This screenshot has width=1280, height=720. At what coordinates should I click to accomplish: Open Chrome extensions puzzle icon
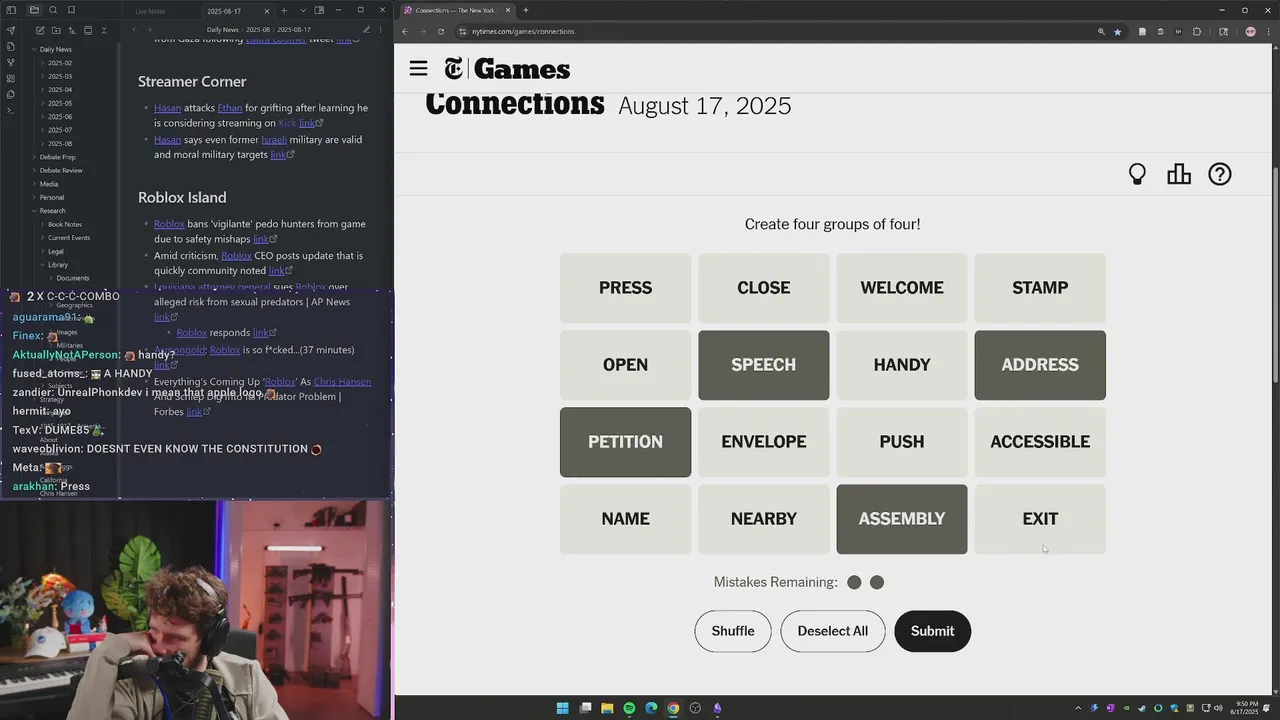pos(1197,31)
